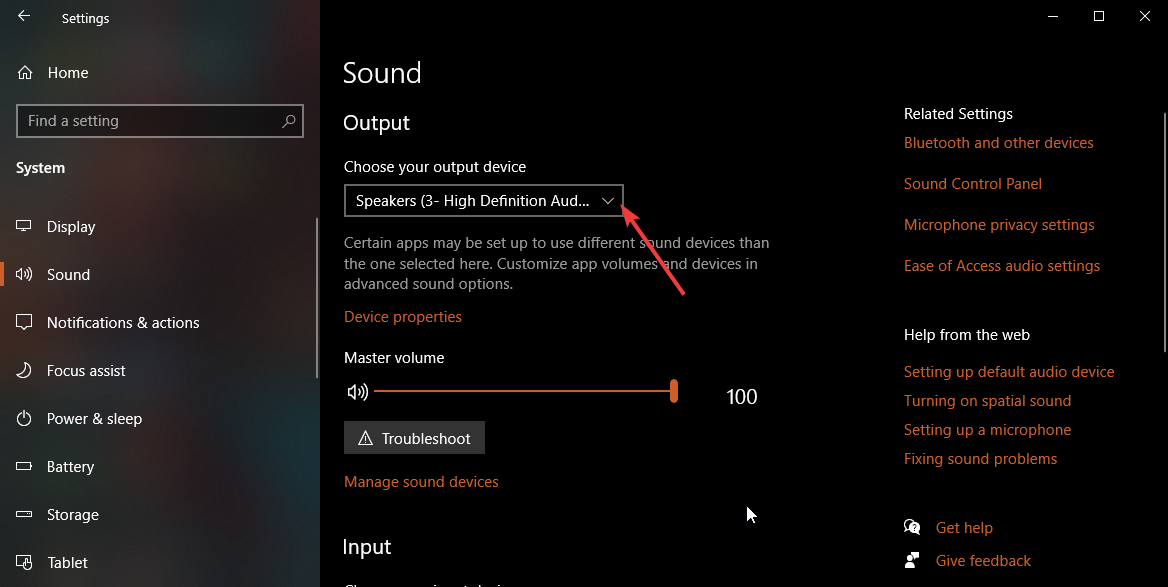Click the Home icon in sidebar
The image size is (1168, 587).
point(25,73)
